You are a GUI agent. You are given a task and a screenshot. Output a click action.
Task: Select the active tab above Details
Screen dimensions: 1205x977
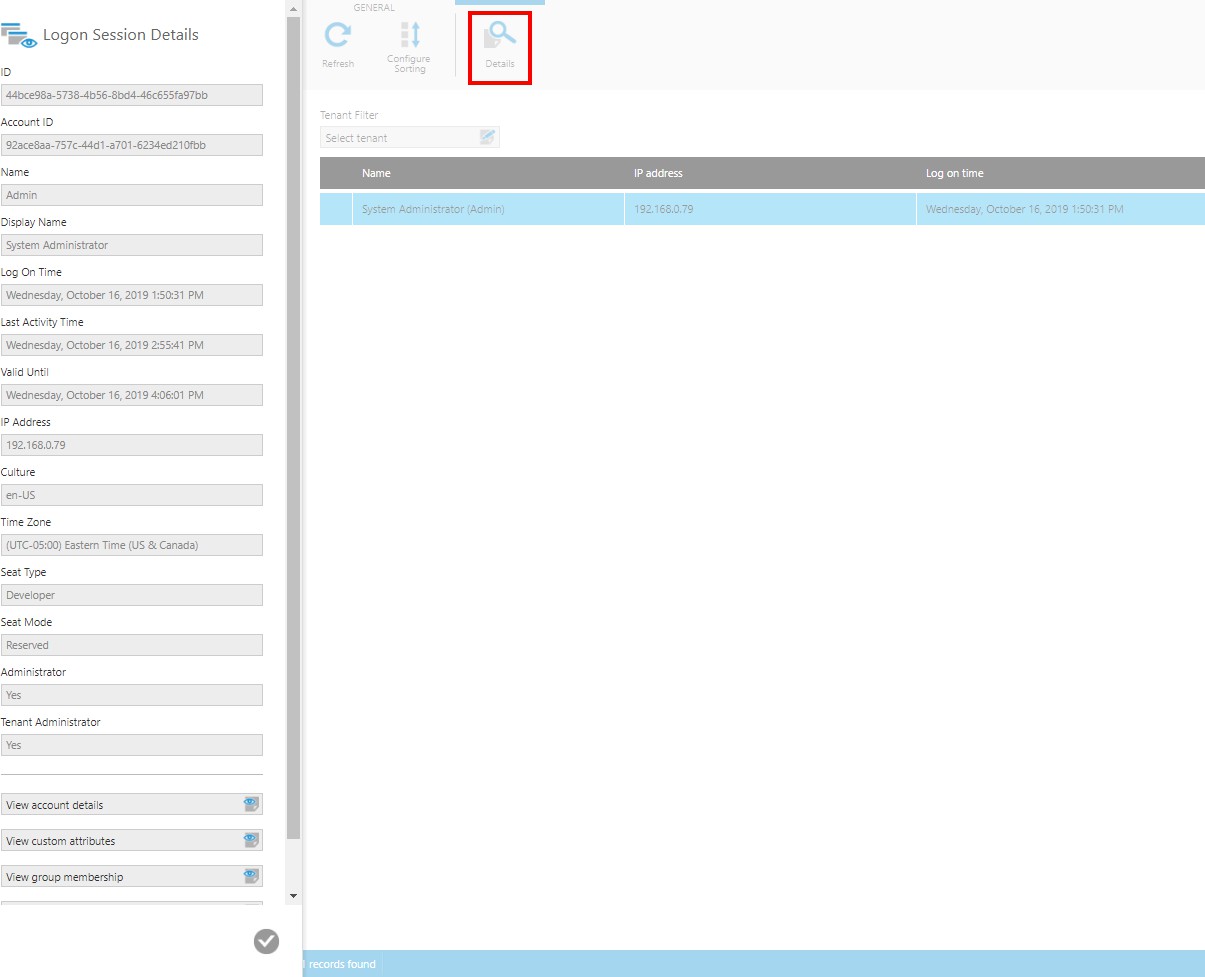click(x=499, y=2)
